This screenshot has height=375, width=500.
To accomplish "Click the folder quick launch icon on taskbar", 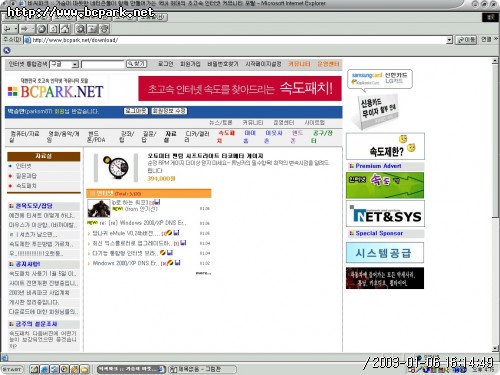I will click(x=85, y=369).
